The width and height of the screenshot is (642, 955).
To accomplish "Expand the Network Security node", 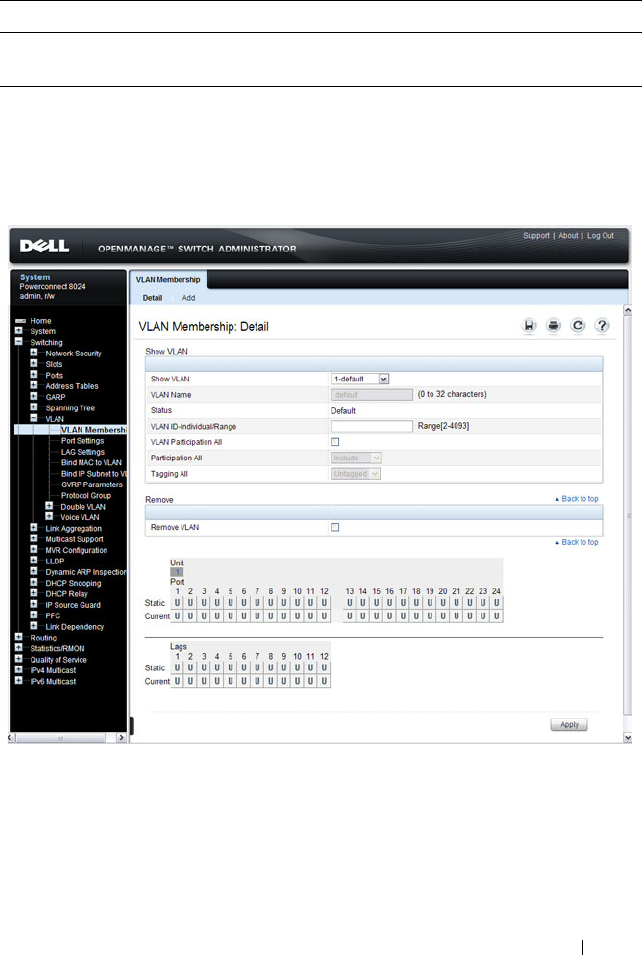I will pyautogui.click(x=34, y=353).
